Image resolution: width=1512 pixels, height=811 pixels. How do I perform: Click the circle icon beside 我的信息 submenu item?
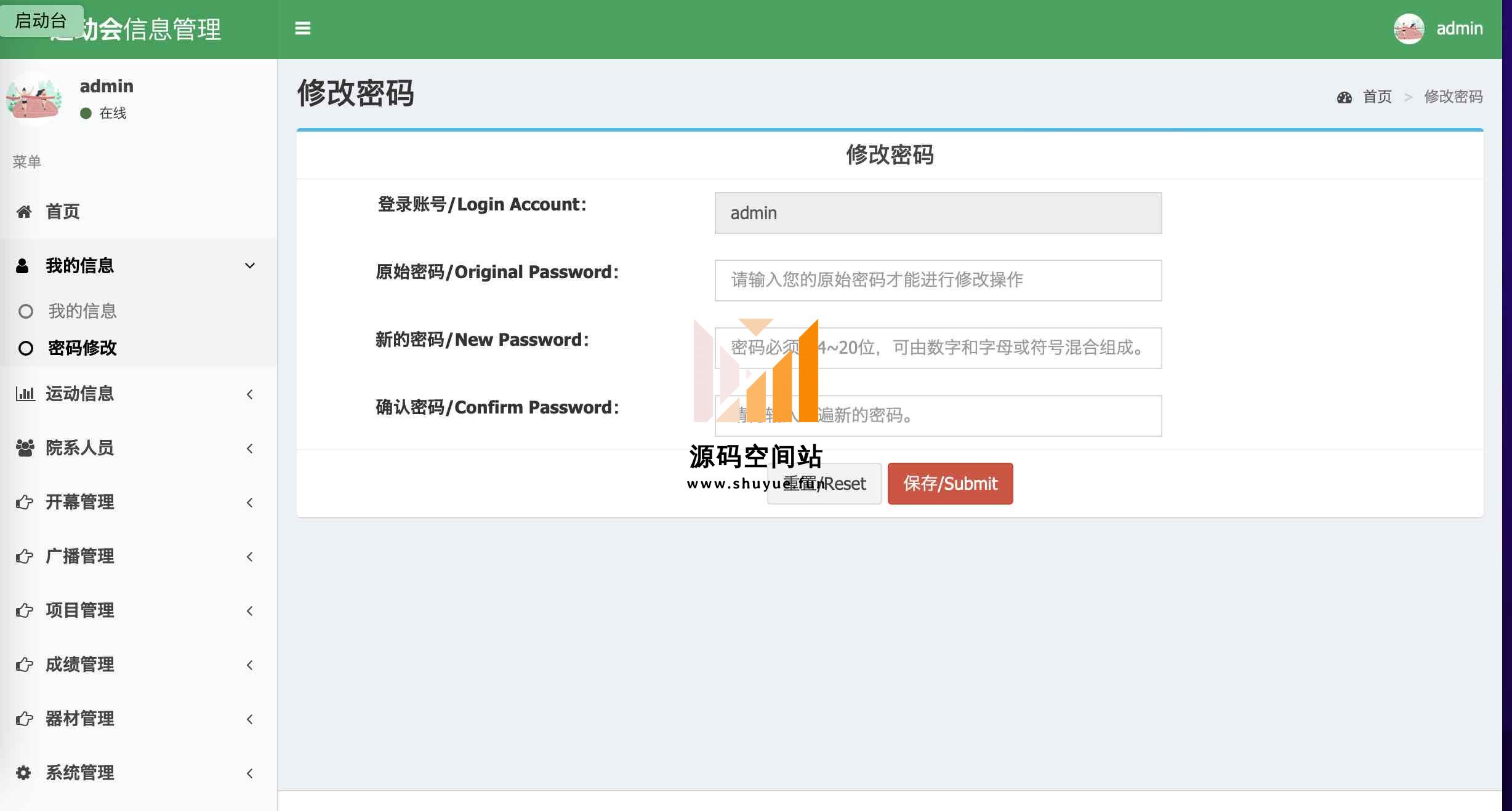click(26, 311)
